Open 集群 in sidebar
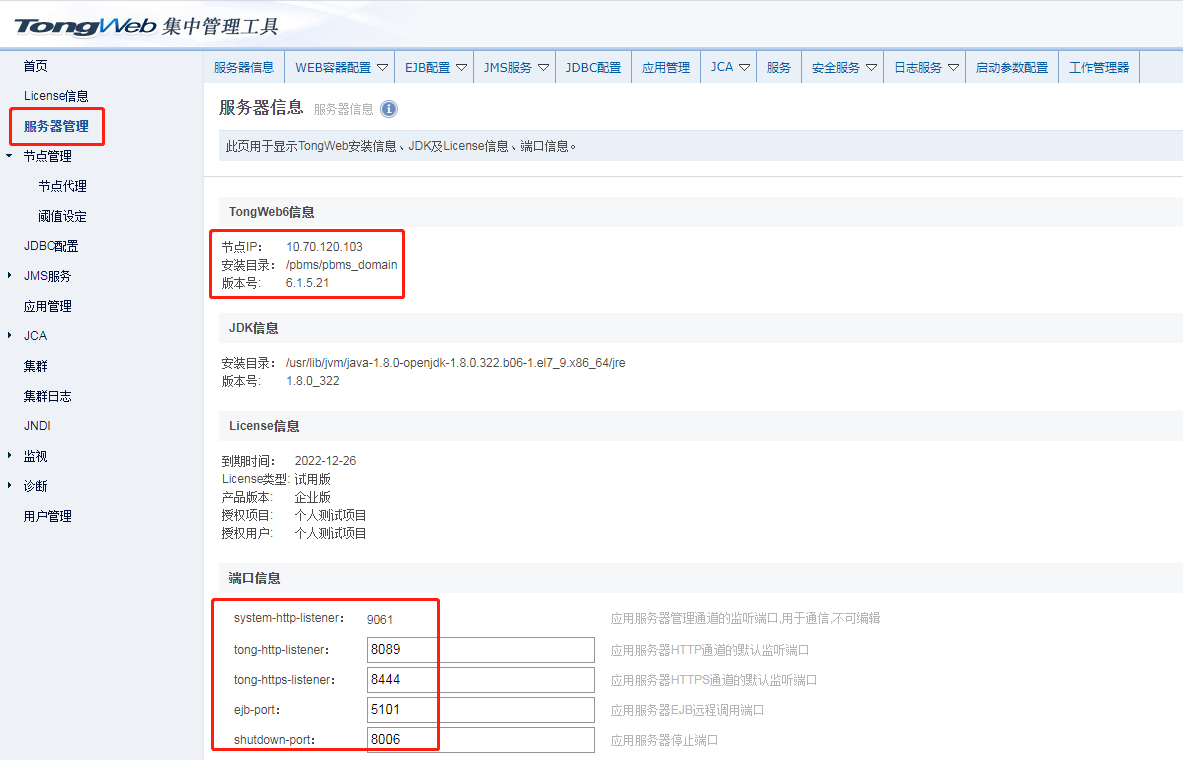1183x760 pixels. click(x=35, y=366)
